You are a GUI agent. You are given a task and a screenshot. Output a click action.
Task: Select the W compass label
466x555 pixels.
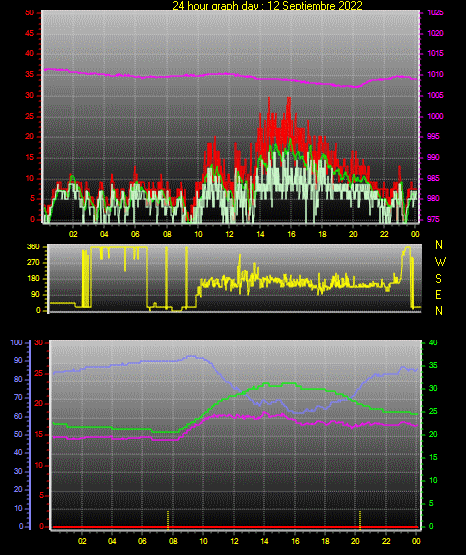click(440, 262)
